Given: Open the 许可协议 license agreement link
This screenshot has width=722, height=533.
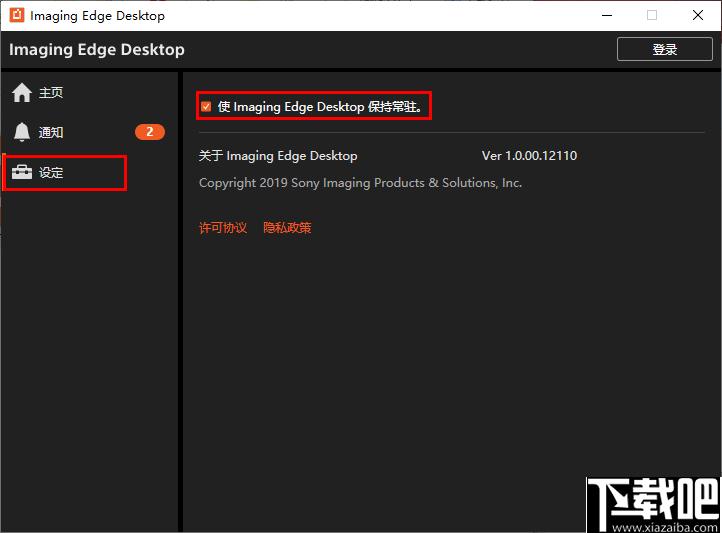Looking at the screenshot, I should click(223, 227).
